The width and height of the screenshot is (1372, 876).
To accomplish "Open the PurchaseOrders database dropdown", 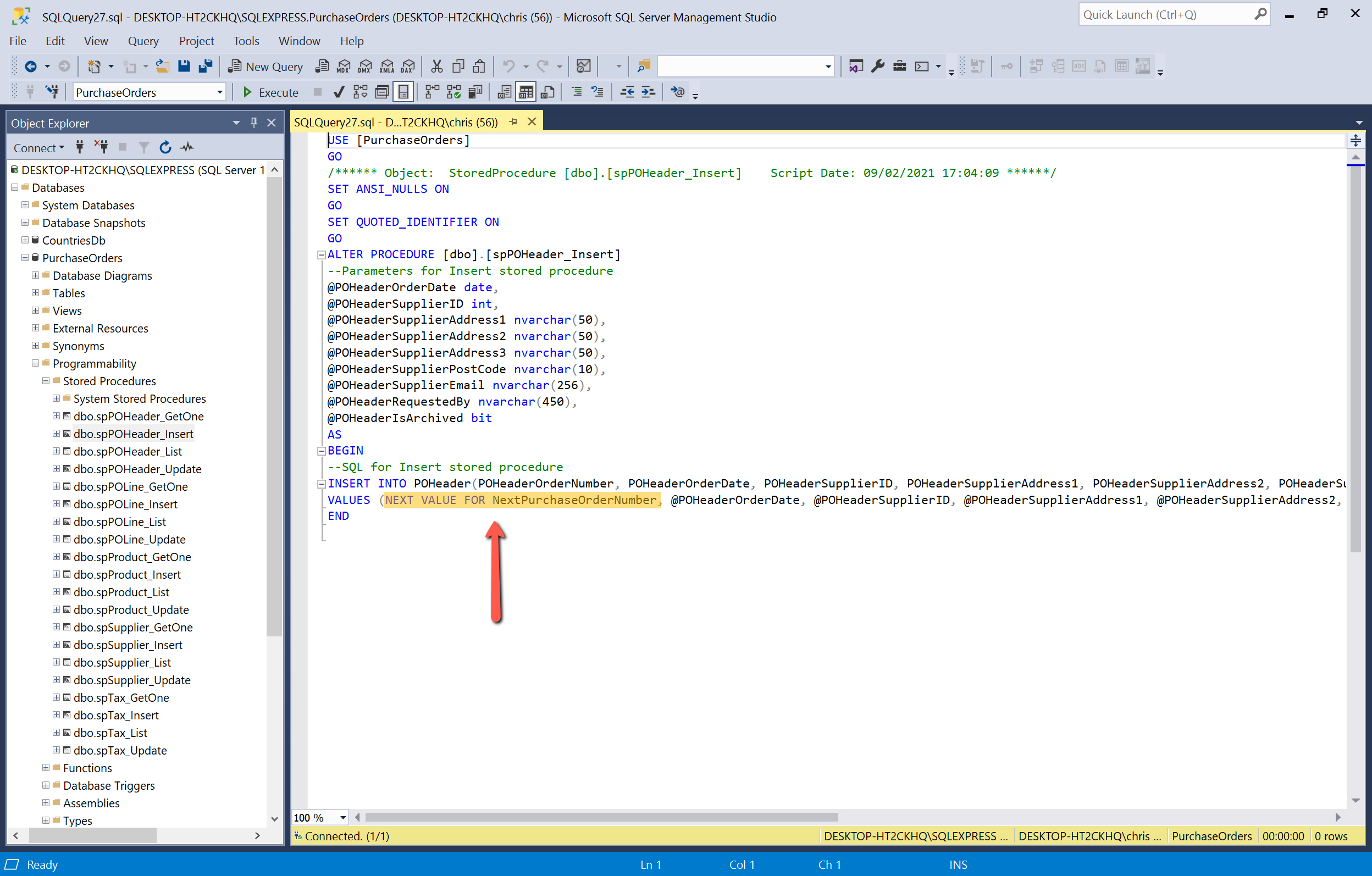I will [x=219, y=92].
